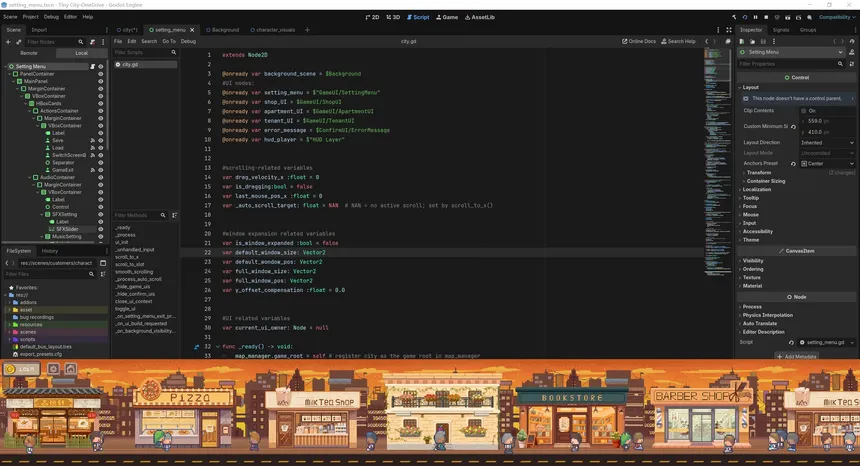Toggle method list sorting icon
860x466 pixels.
[174, 215]
